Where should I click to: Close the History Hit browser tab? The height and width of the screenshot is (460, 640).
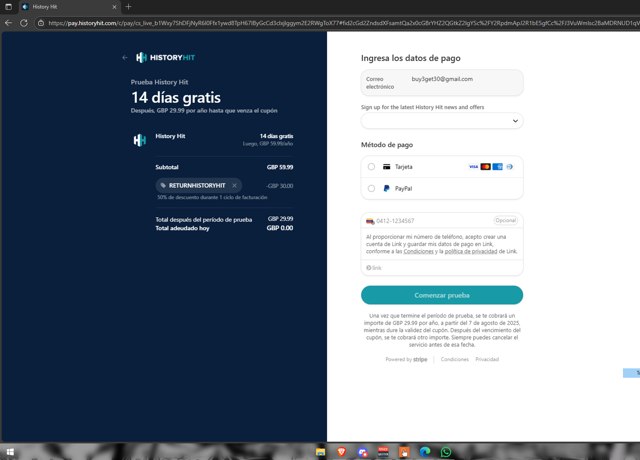coord(114,7)
